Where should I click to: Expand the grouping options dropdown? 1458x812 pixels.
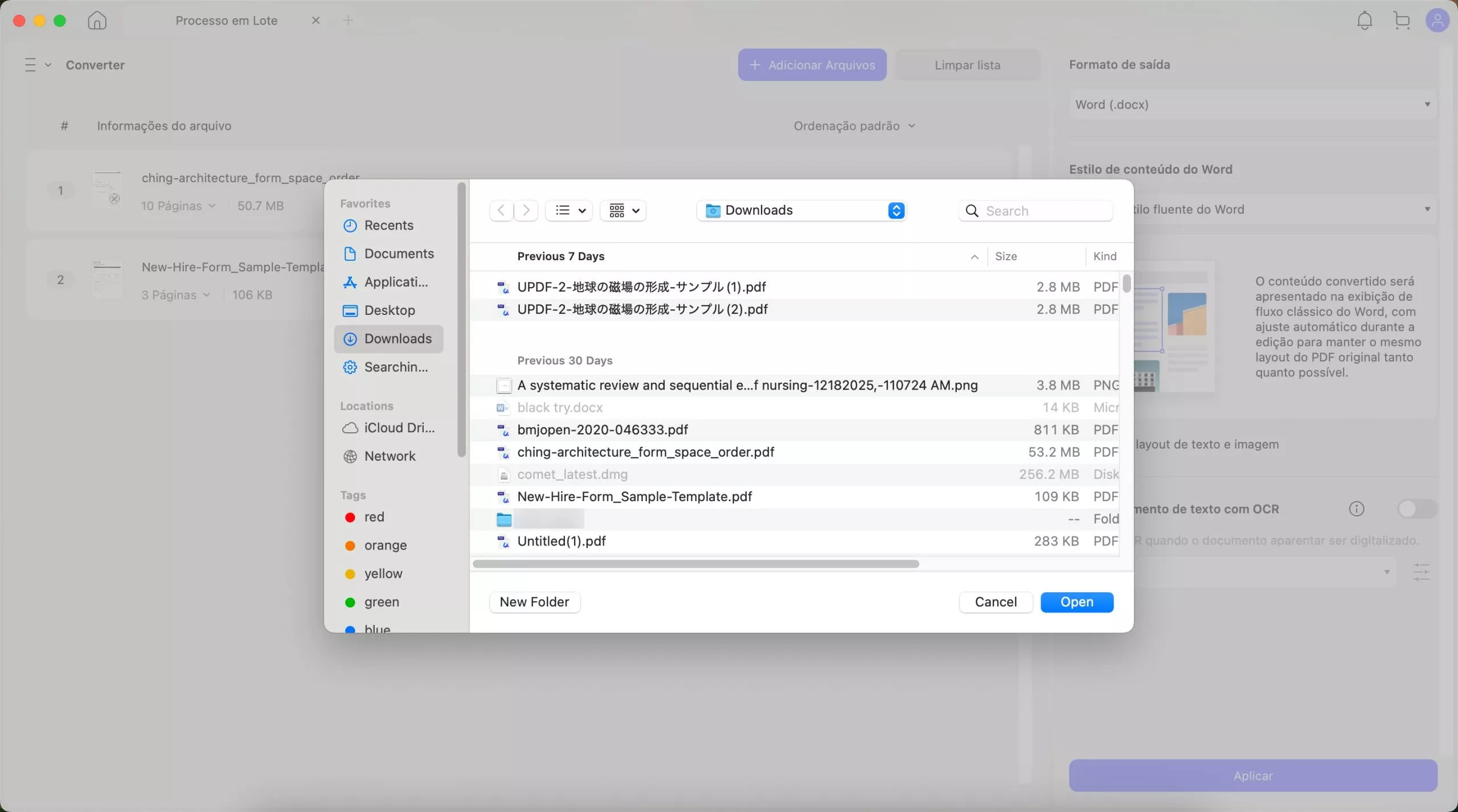(623, 211)
